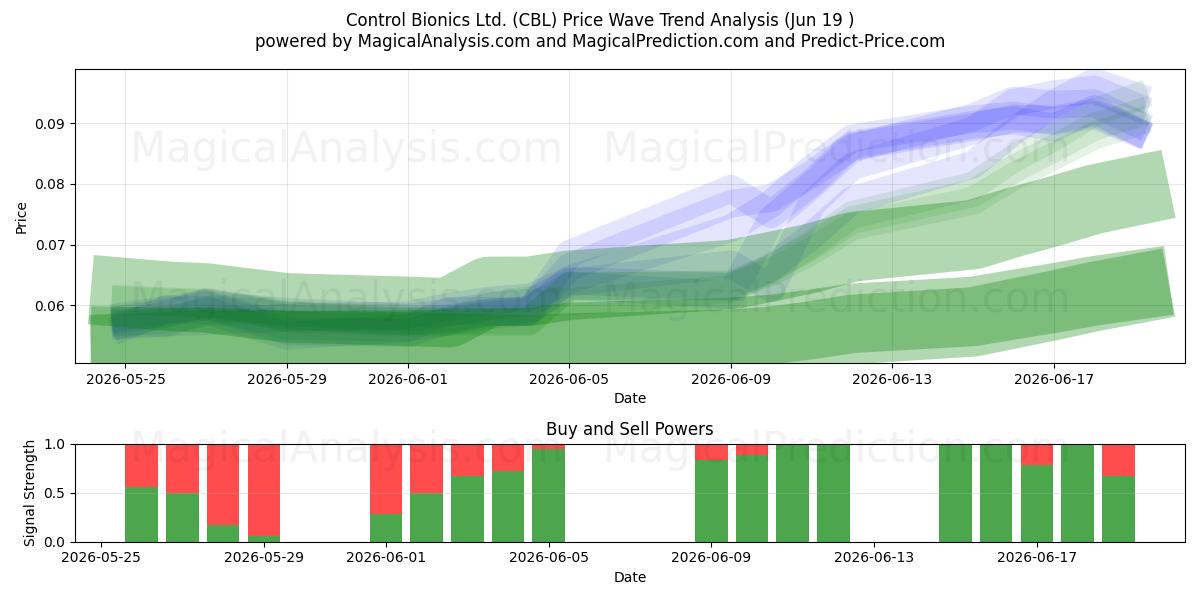The height and width of the screenshot is (600, 1200).
Task: Click the 2026-06-05 date label on the price chart
Action: coord(569,379)
